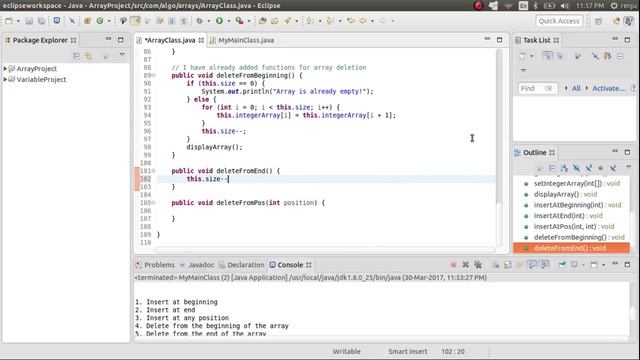
Task: Toggle Link with Editor in Package Explorer
Action: [x=89, y=56]
